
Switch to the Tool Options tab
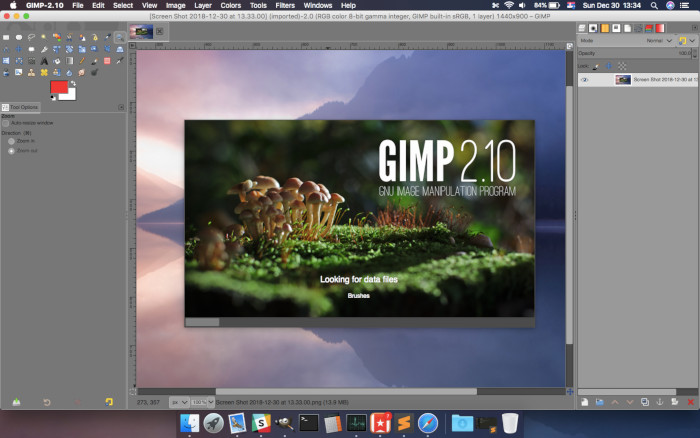[20, 107]
